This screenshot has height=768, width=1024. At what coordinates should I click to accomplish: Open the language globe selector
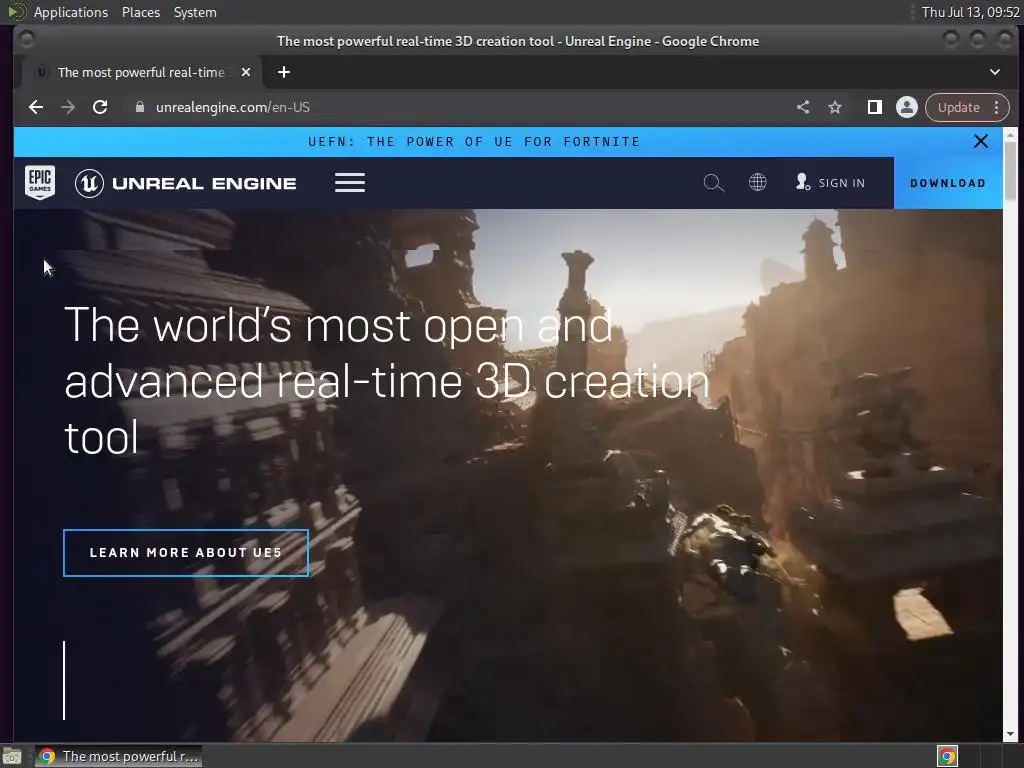758,182
